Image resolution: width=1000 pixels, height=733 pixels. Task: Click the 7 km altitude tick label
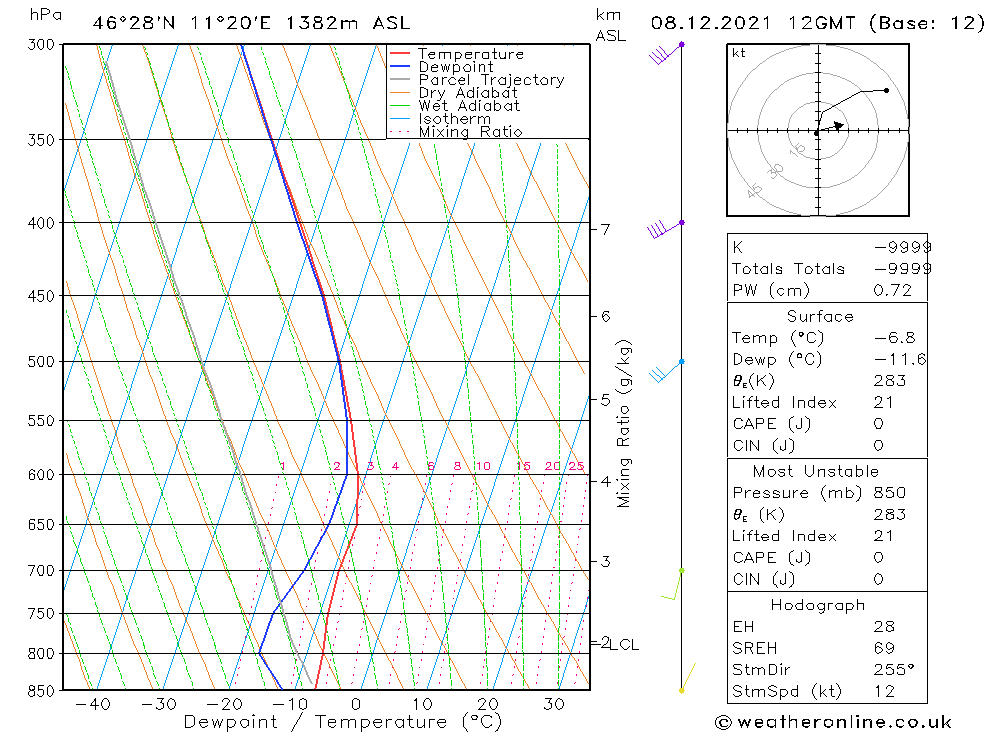point(605,230)
